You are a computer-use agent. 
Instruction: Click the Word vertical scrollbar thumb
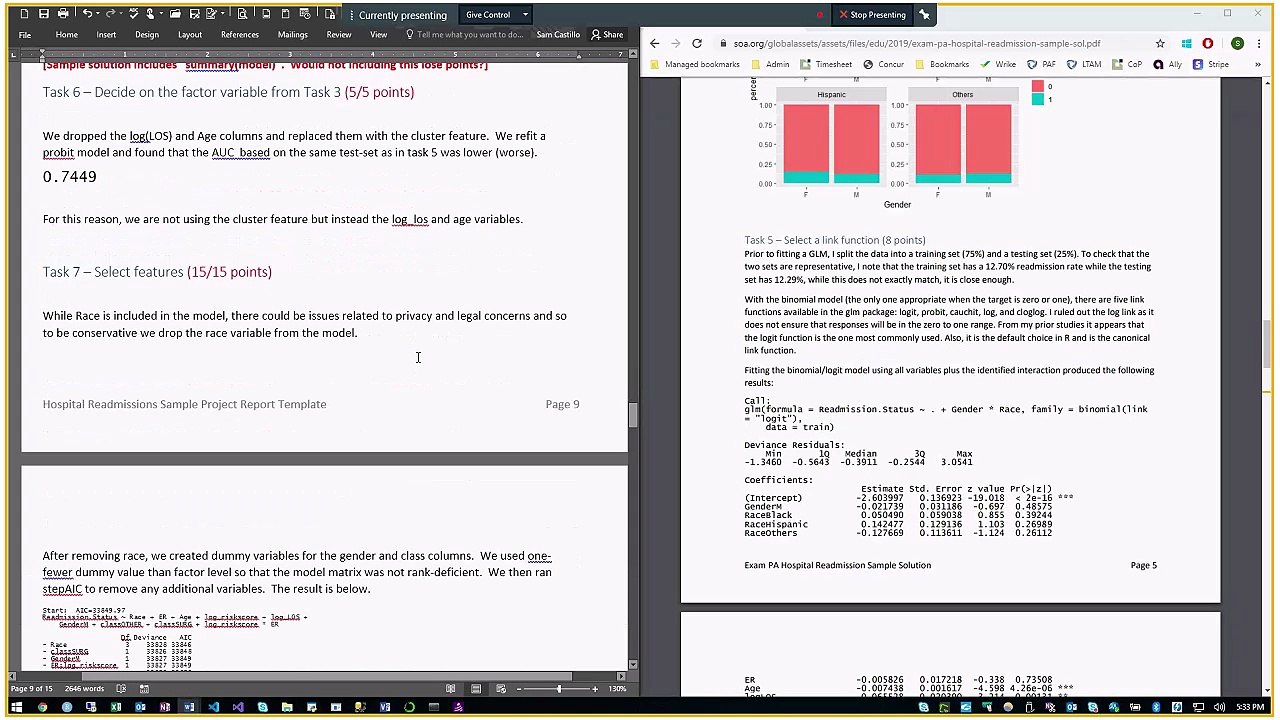tap(633, 414)
